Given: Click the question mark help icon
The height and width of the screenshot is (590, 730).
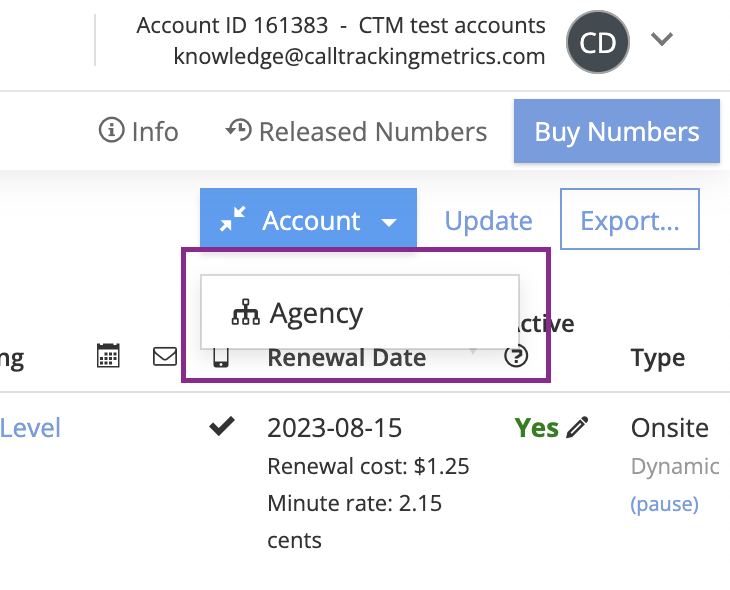Looking at the screenshot, I should coord(516,356).
